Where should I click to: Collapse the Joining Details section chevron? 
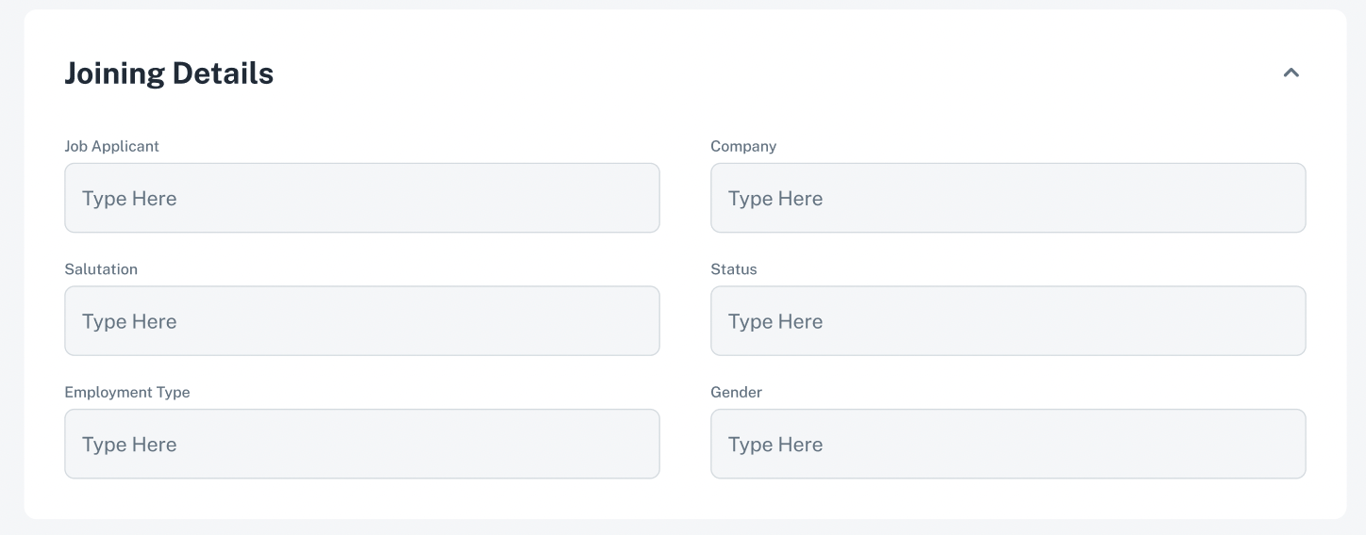[x=1291, y=73]
